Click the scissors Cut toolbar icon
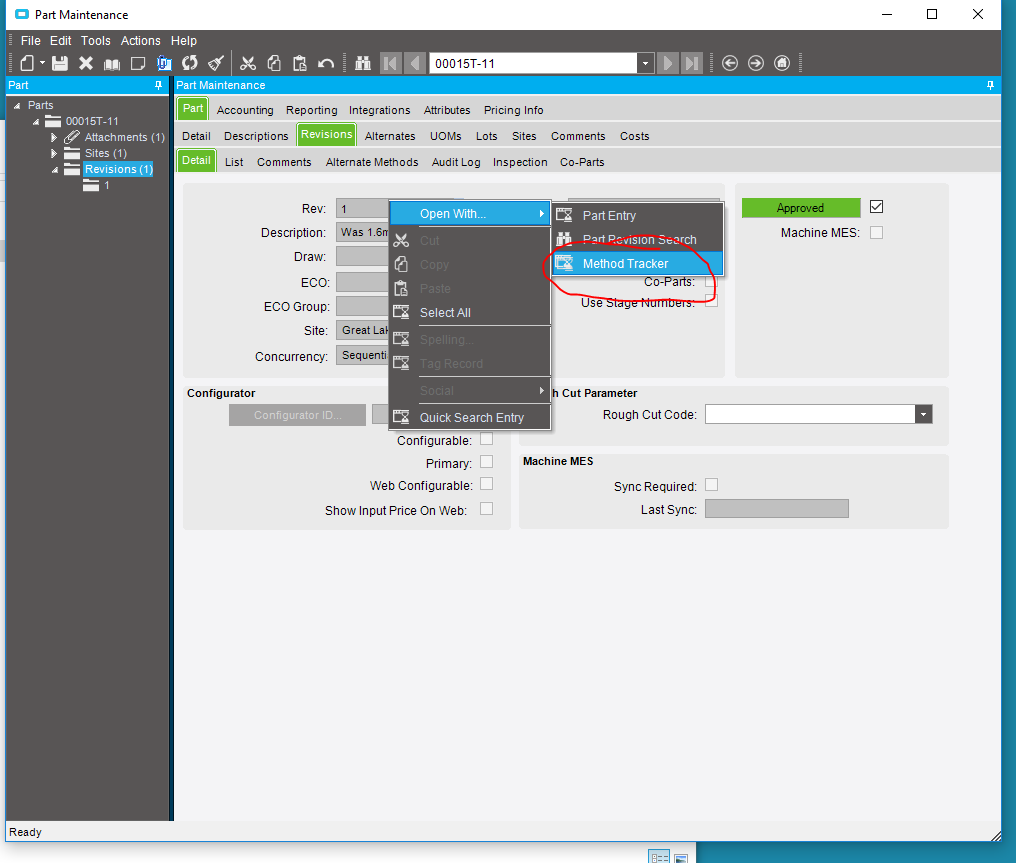 tap(248, 63)
